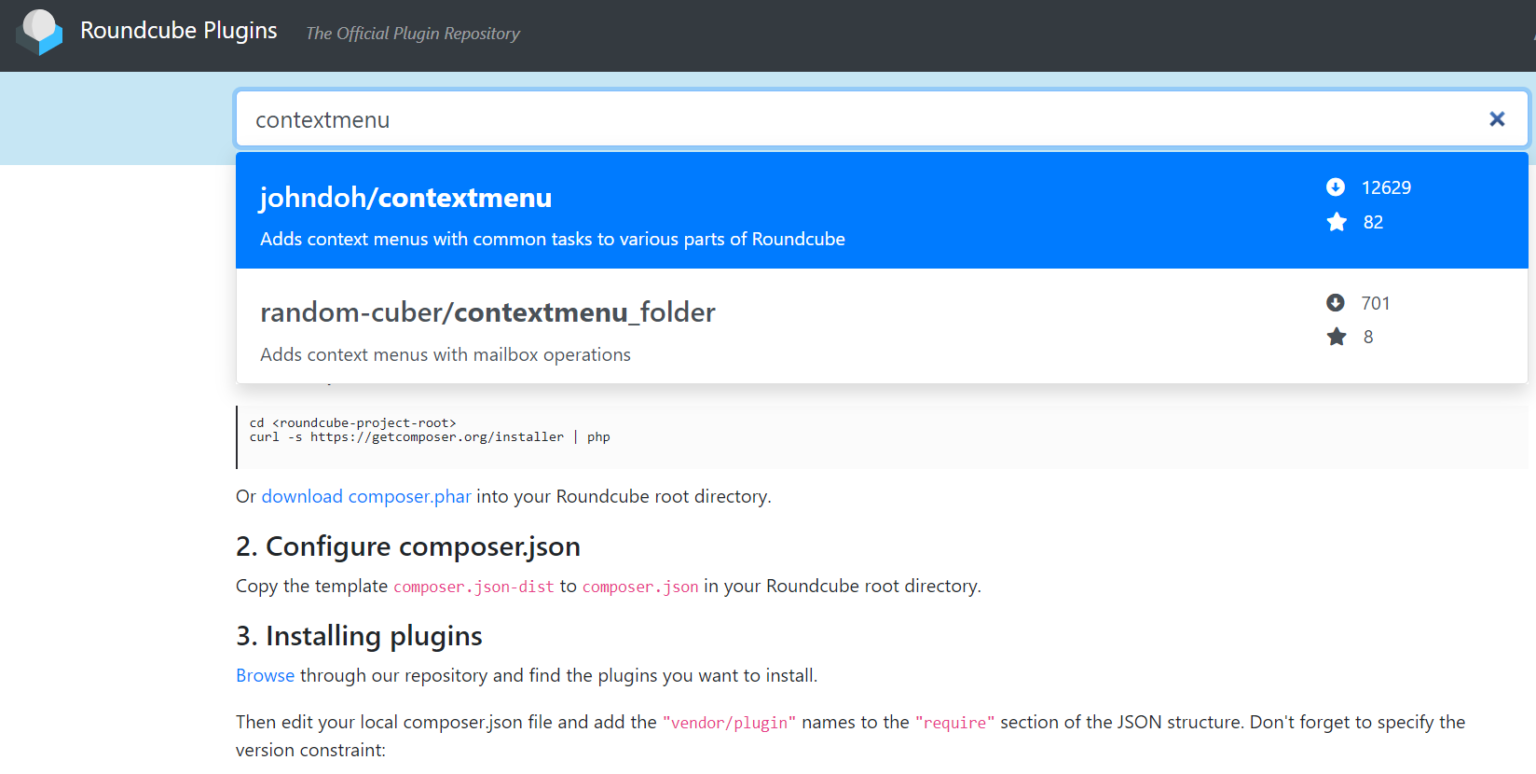The width and height of the screenshot is (1536, 774).
Task: Clear the search with the X icon
Action: (1497, 119)
